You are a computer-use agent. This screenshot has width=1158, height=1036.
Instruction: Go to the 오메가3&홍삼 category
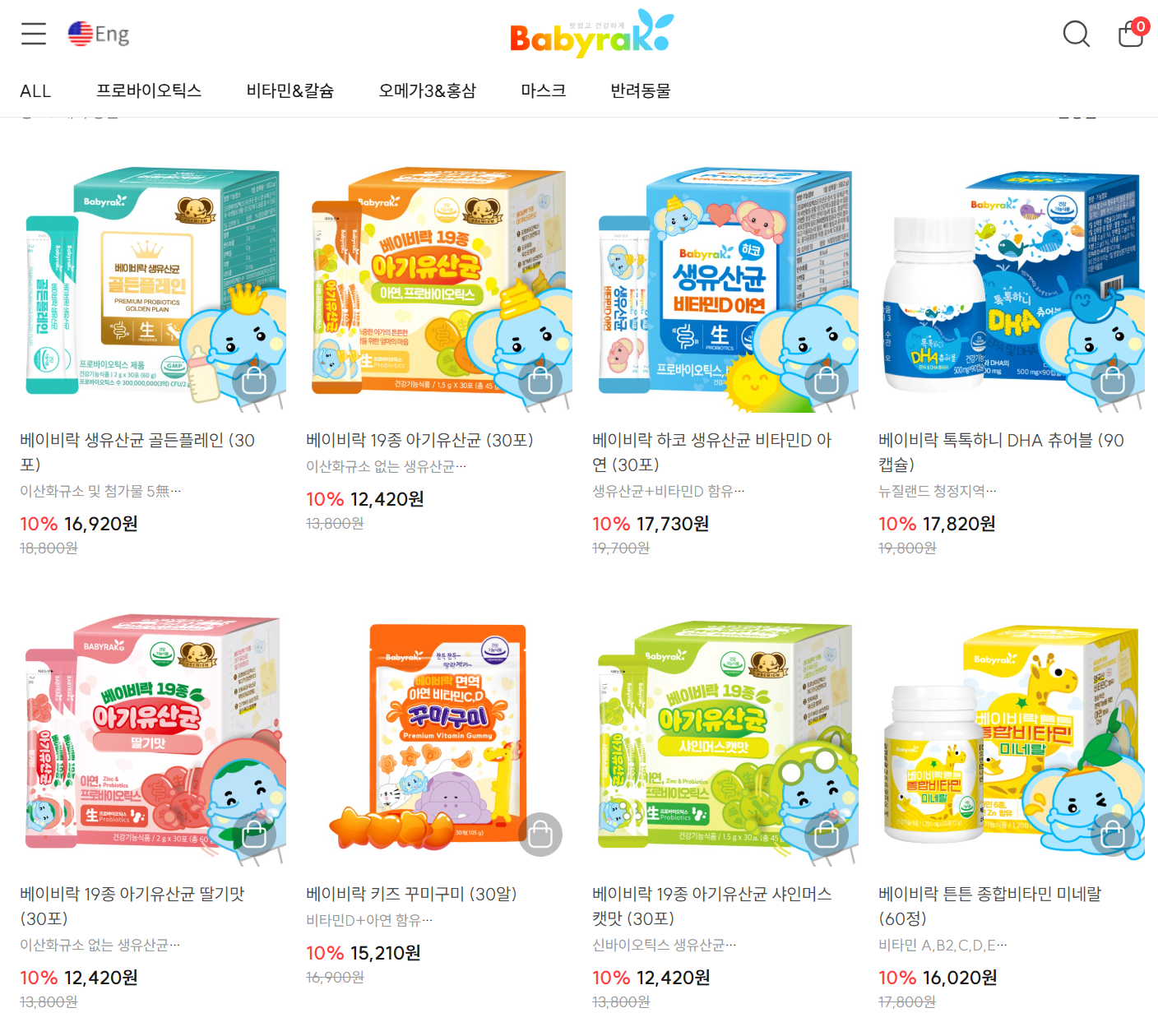428,90
